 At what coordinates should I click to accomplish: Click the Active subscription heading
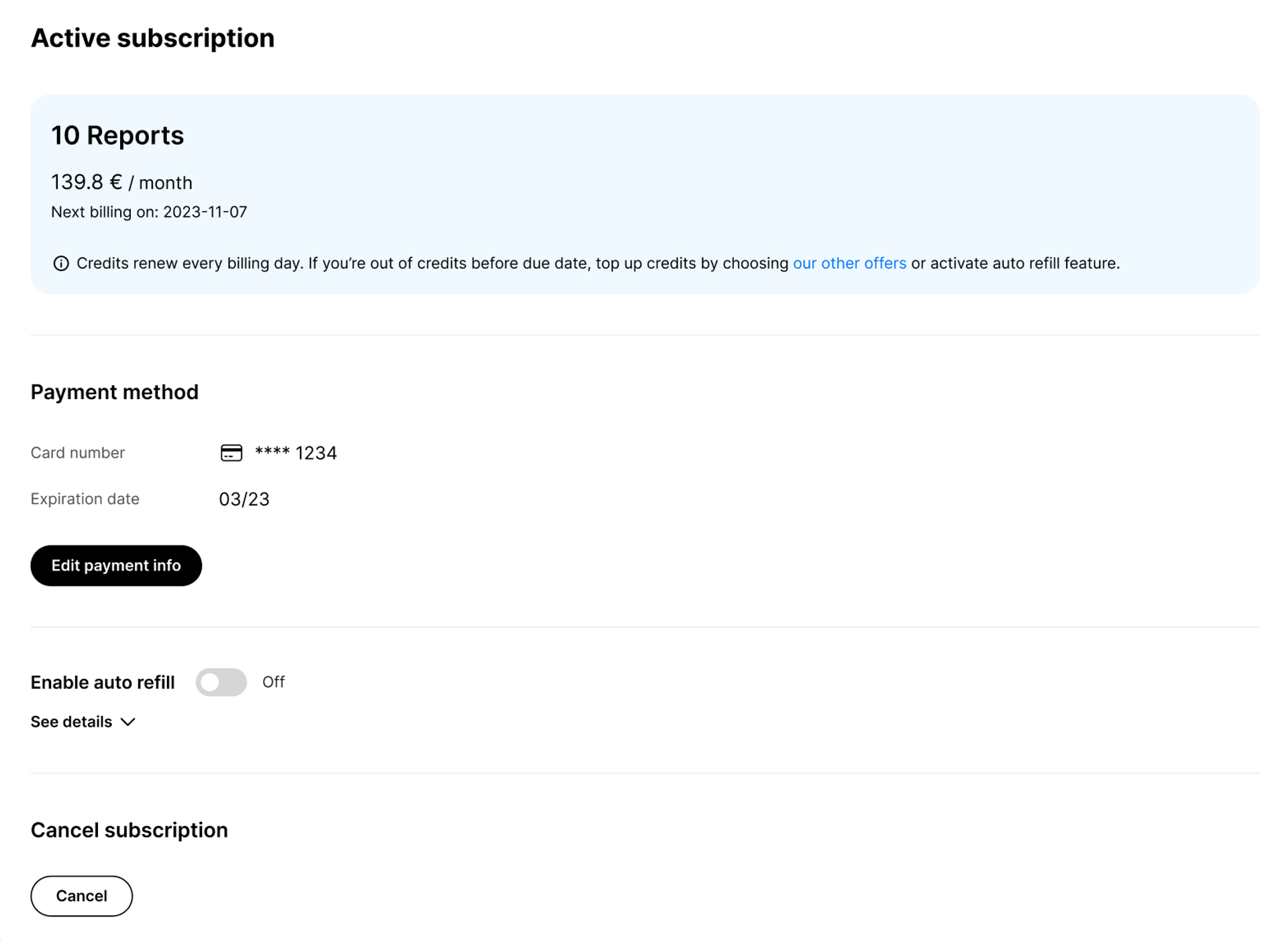click(152, 38)
